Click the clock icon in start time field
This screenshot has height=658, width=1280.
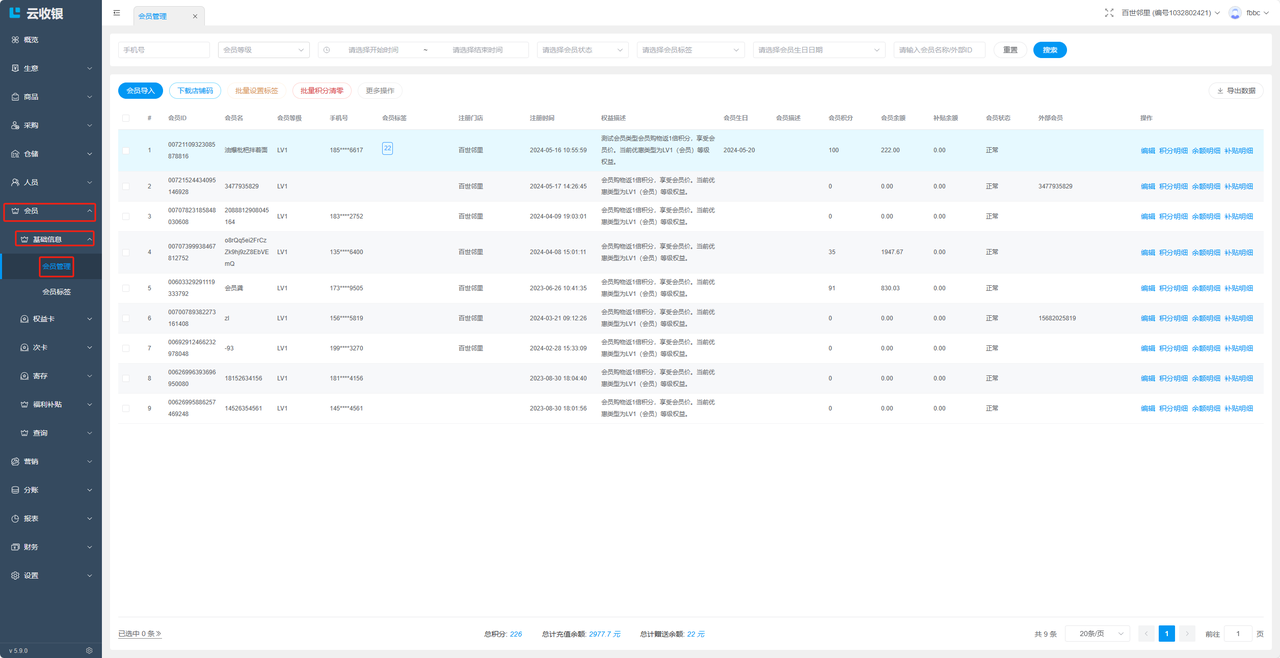pyautogui.click(x=327, y=50)
